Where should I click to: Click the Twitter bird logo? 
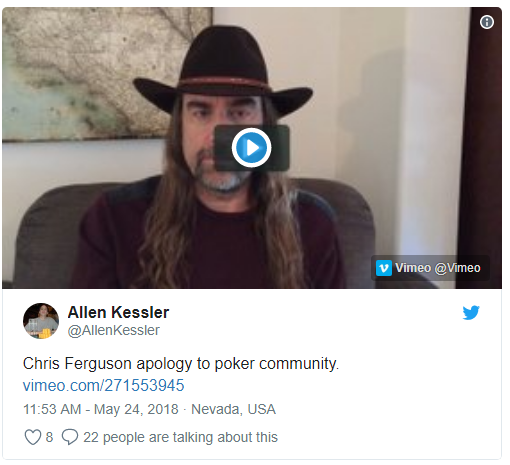tap(471, 313)
